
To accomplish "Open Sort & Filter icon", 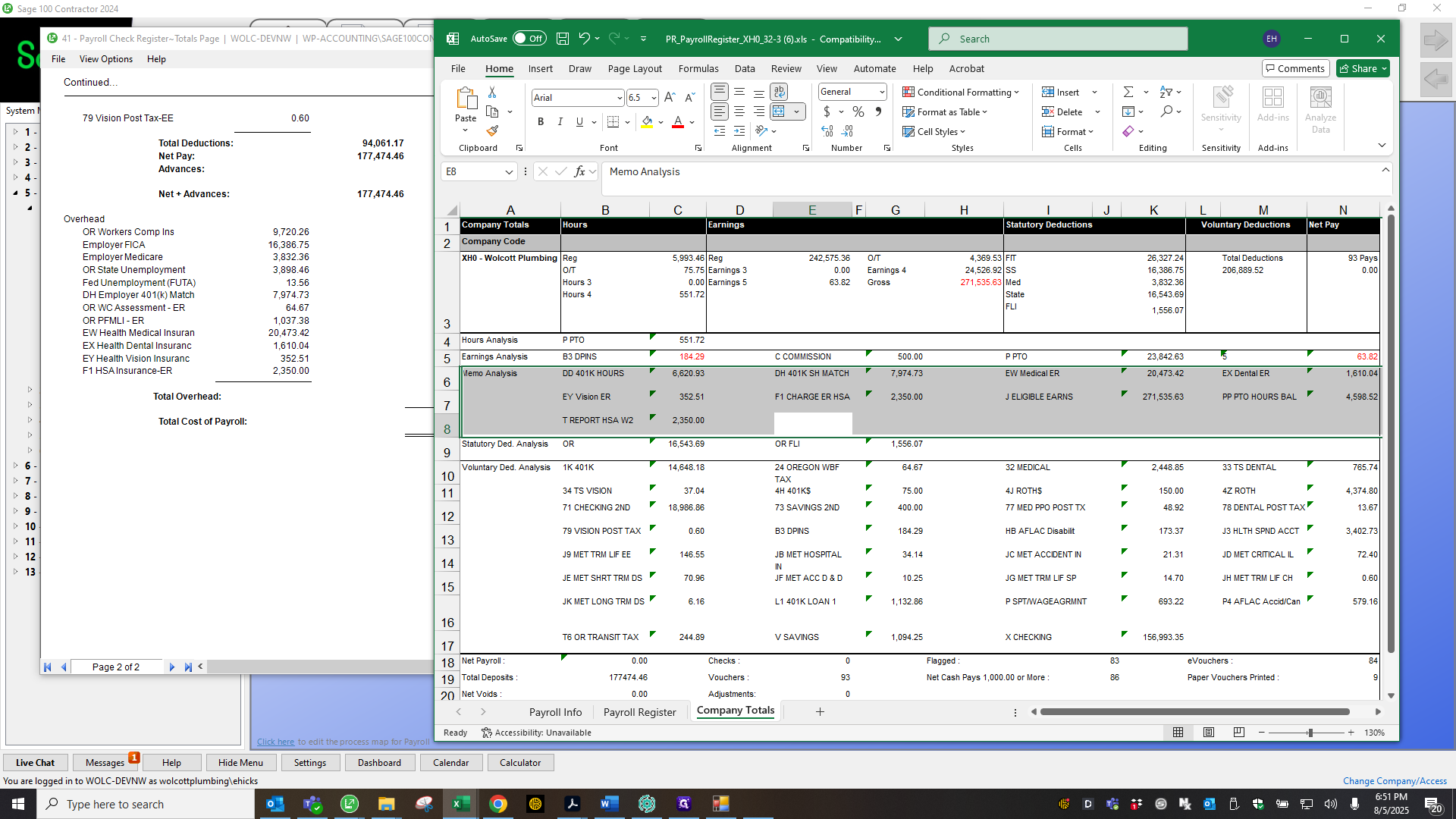I will click(x=1166, y=92).
